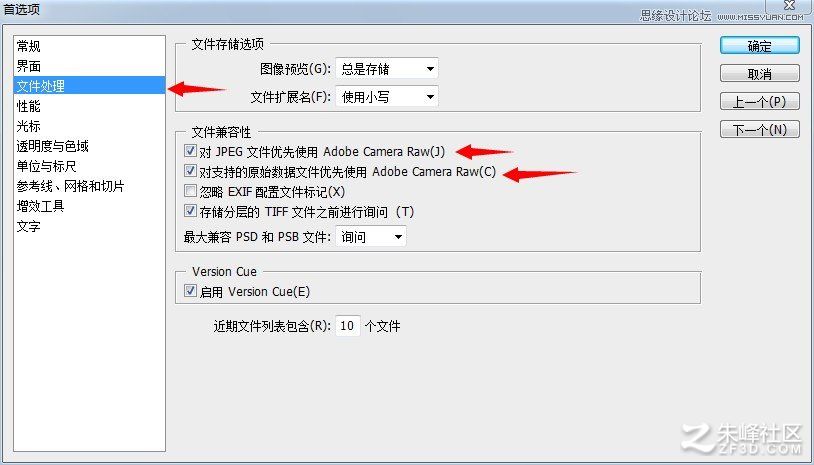Viewport: 814px width, 465px height.
Task: Toggle 对支持的原始数据文件优先使用 Camera Raw checkbox
Action: tap(191, 171)
